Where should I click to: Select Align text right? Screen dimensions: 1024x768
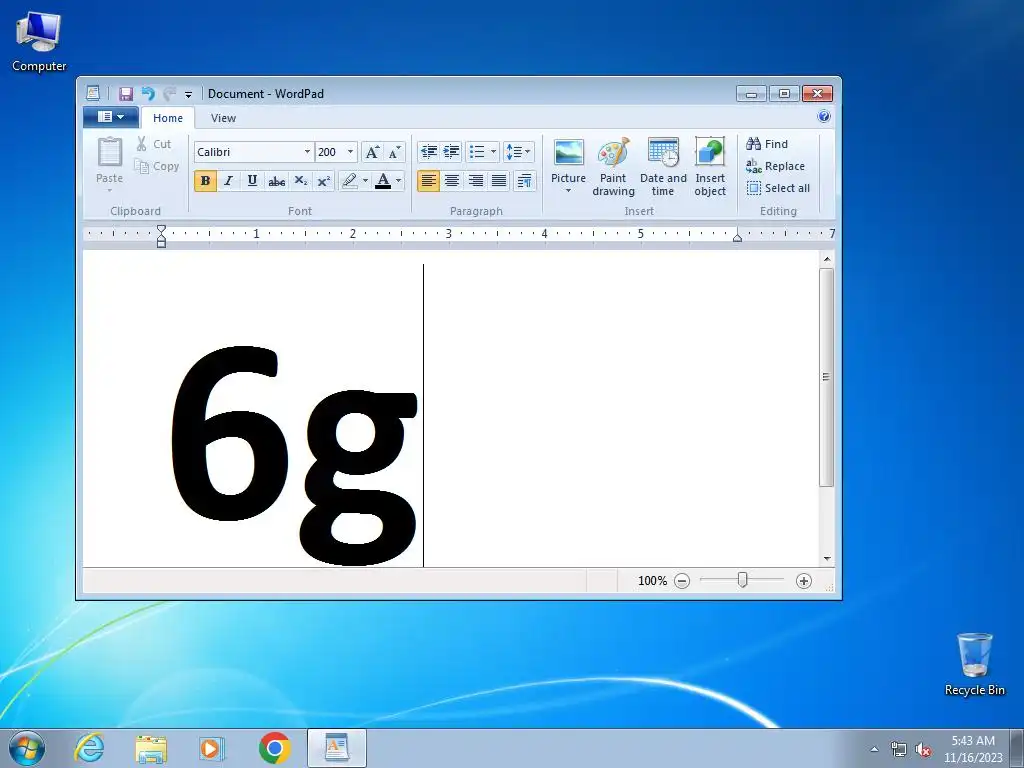[x=475, y=181]
